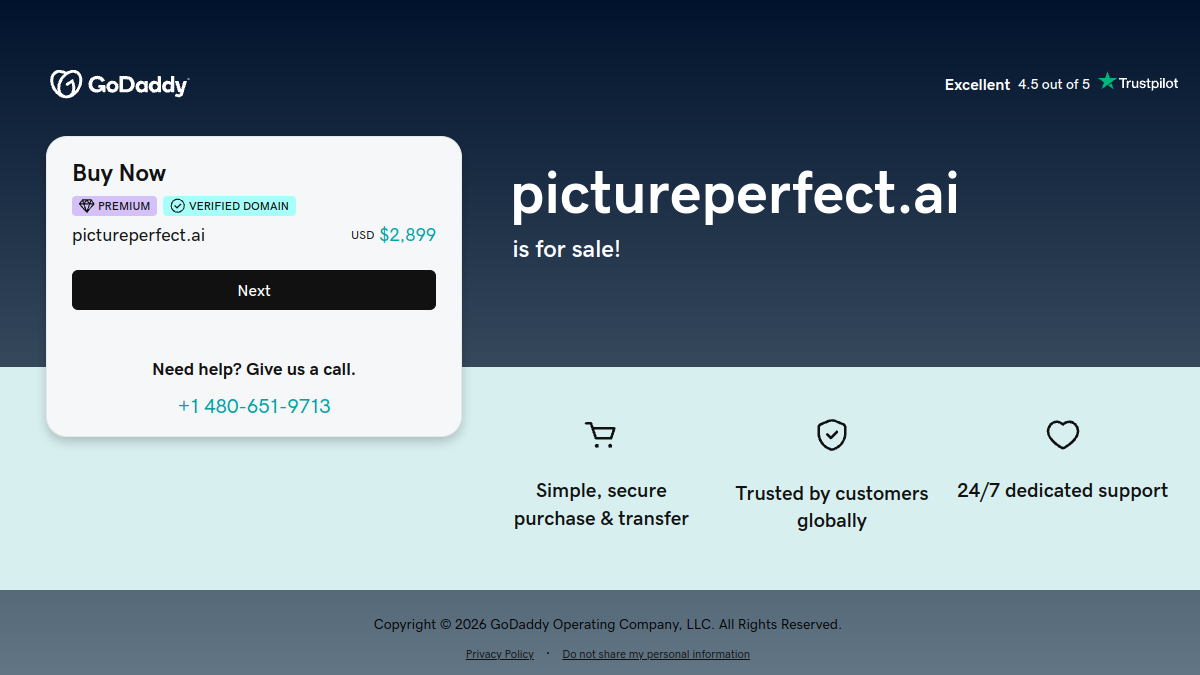The image size is (1200, 675).
Task: Click the shield checkmark icon
Action: [832, 435]
